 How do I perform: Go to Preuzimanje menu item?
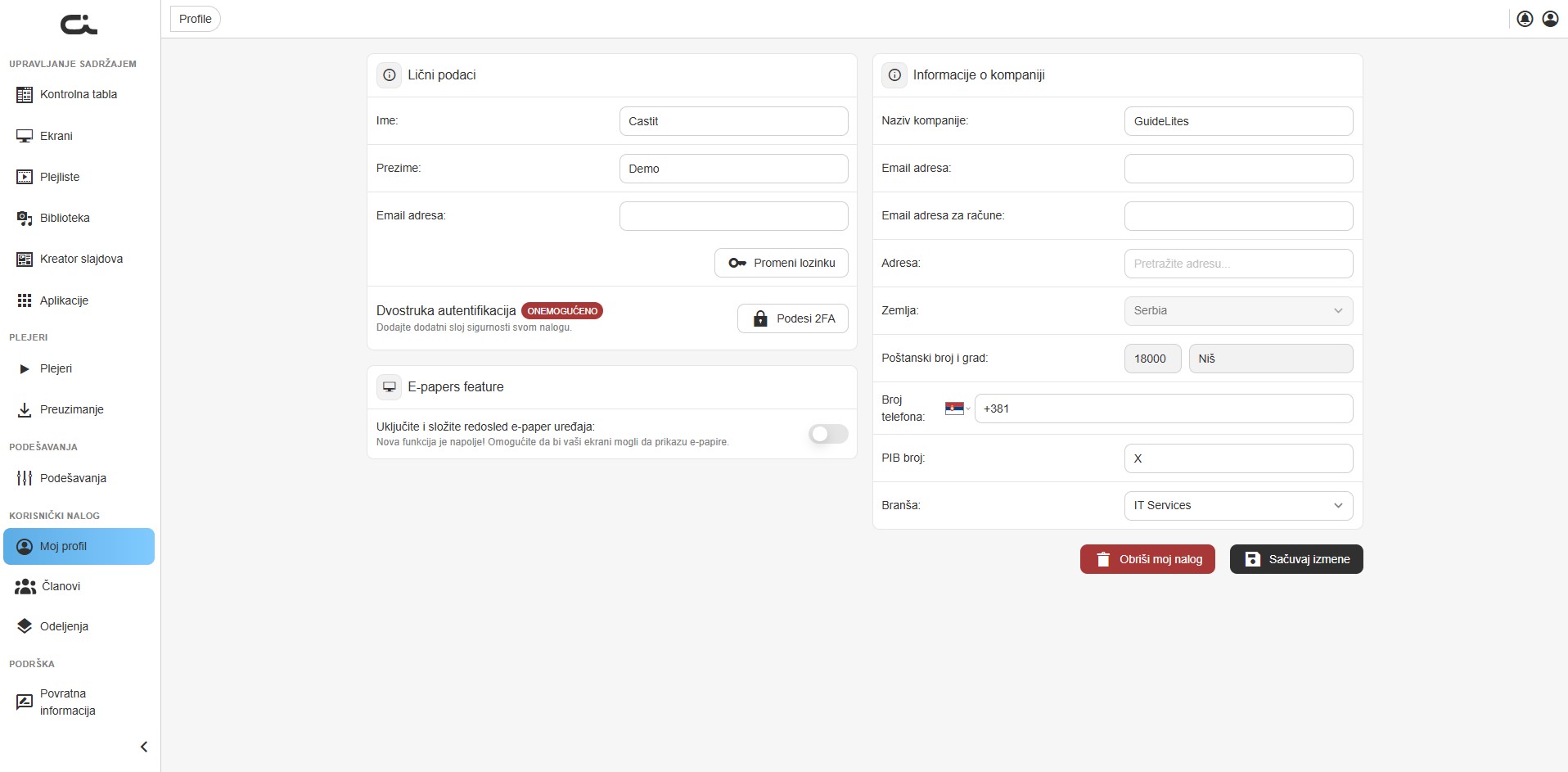click(79, 410)
